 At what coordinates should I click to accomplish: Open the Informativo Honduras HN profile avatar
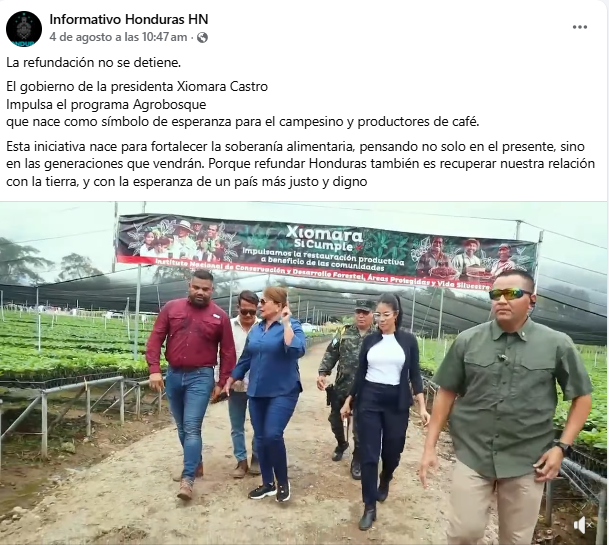[x=24, y=29]
